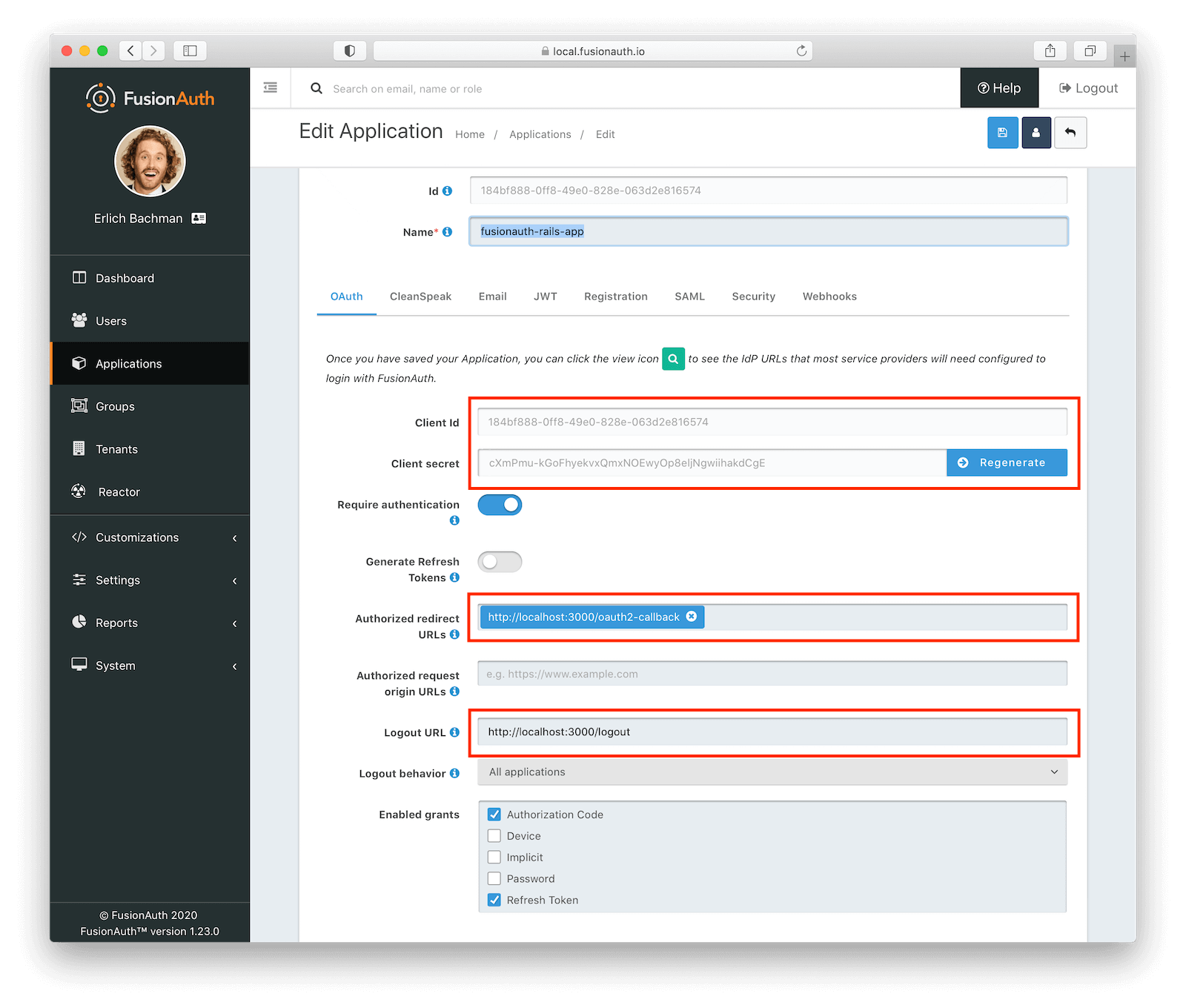Click info icon next to Id label
Image resolution: width=1186 pixels, height=1008 pixels.
pos(447,190)
